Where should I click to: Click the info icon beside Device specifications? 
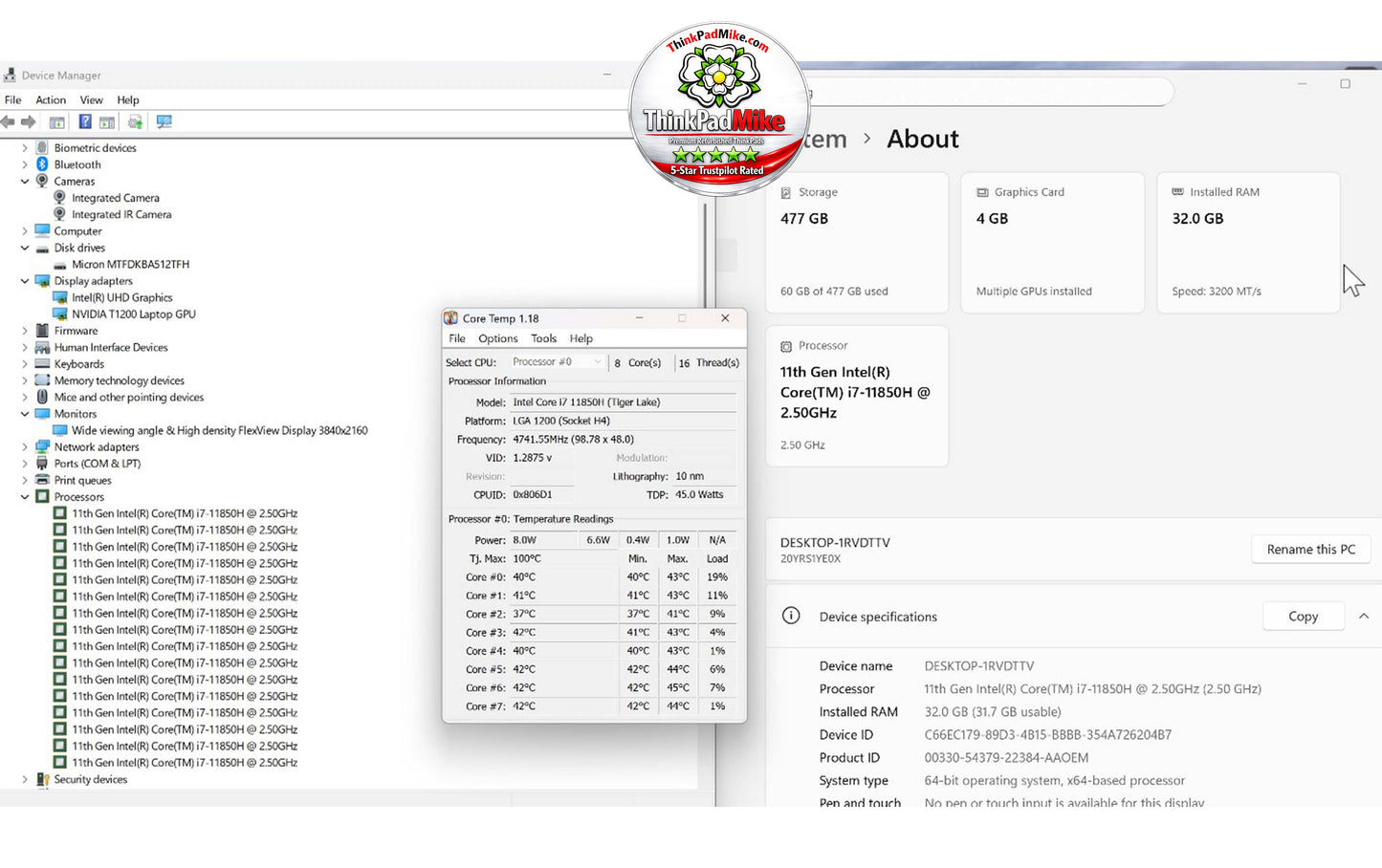point(791,616)
